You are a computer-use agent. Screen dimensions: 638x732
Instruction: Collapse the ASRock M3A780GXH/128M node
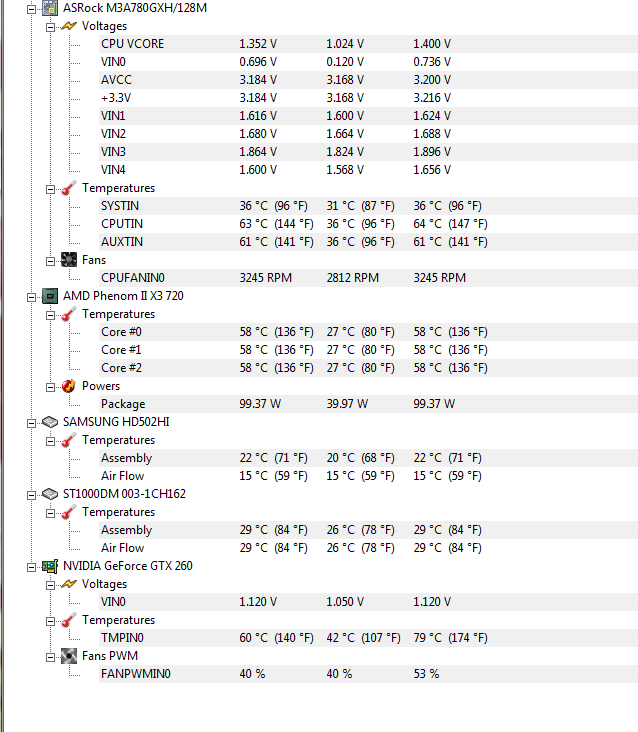[32, 8]
